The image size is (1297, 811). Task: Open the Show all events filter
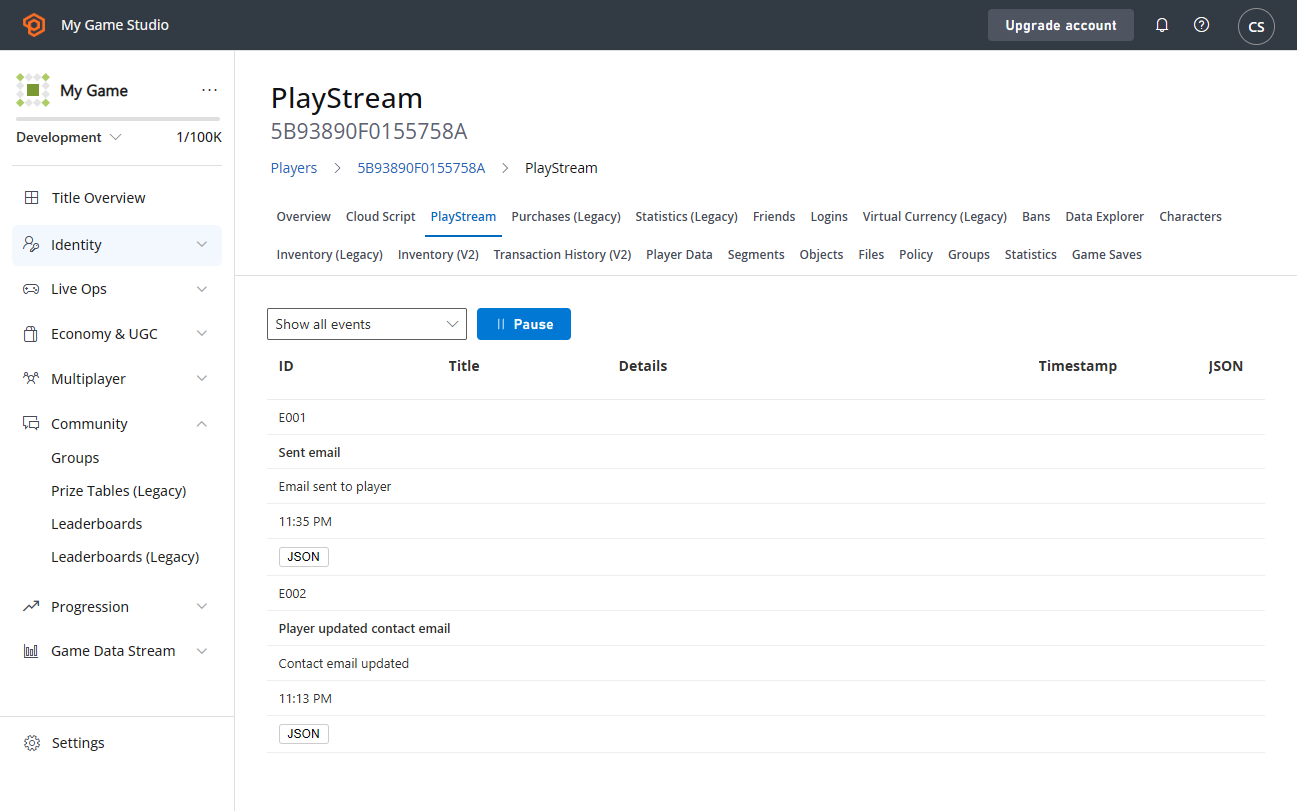click(x=367, y=324)
